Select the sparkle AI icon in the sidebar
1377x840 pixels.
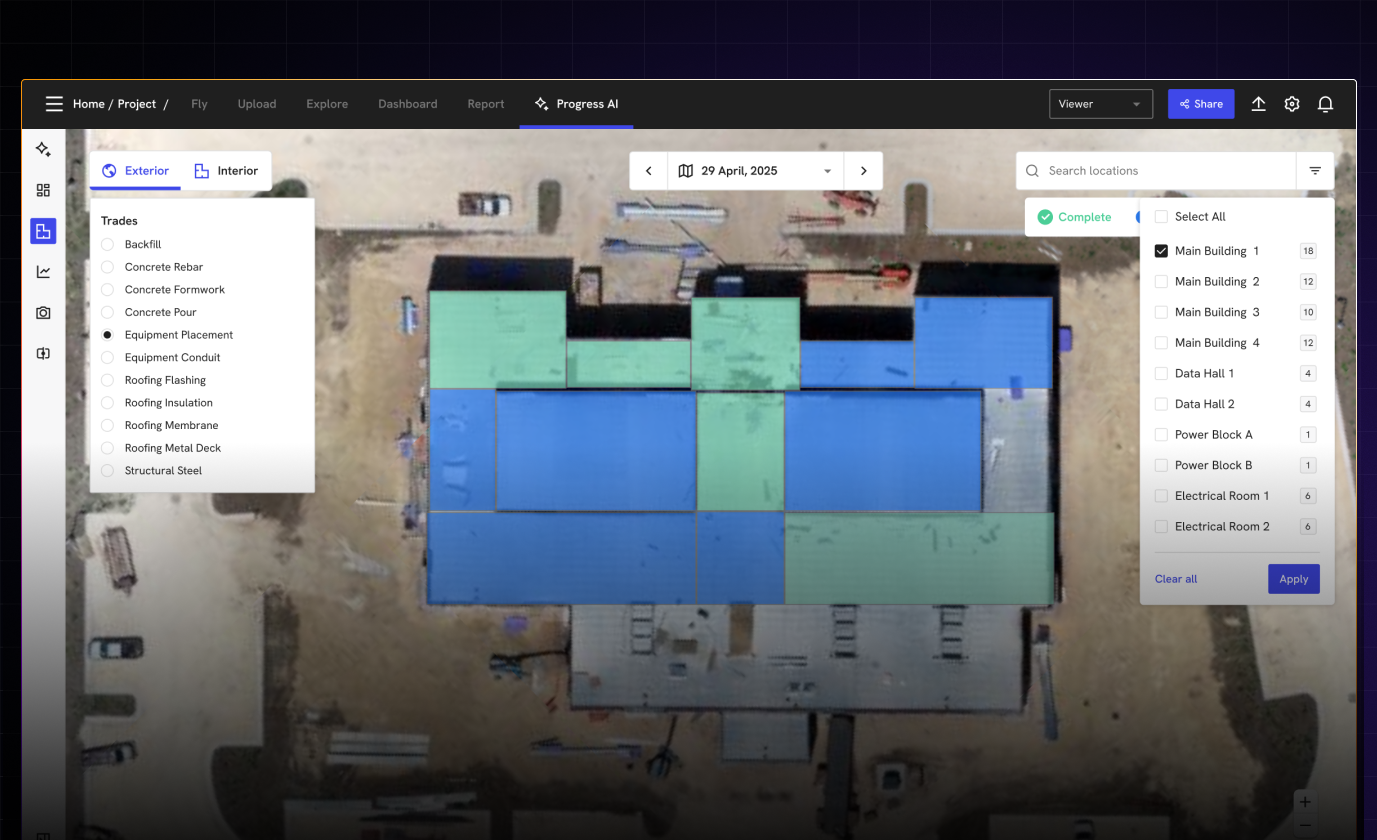pos(43,148)
